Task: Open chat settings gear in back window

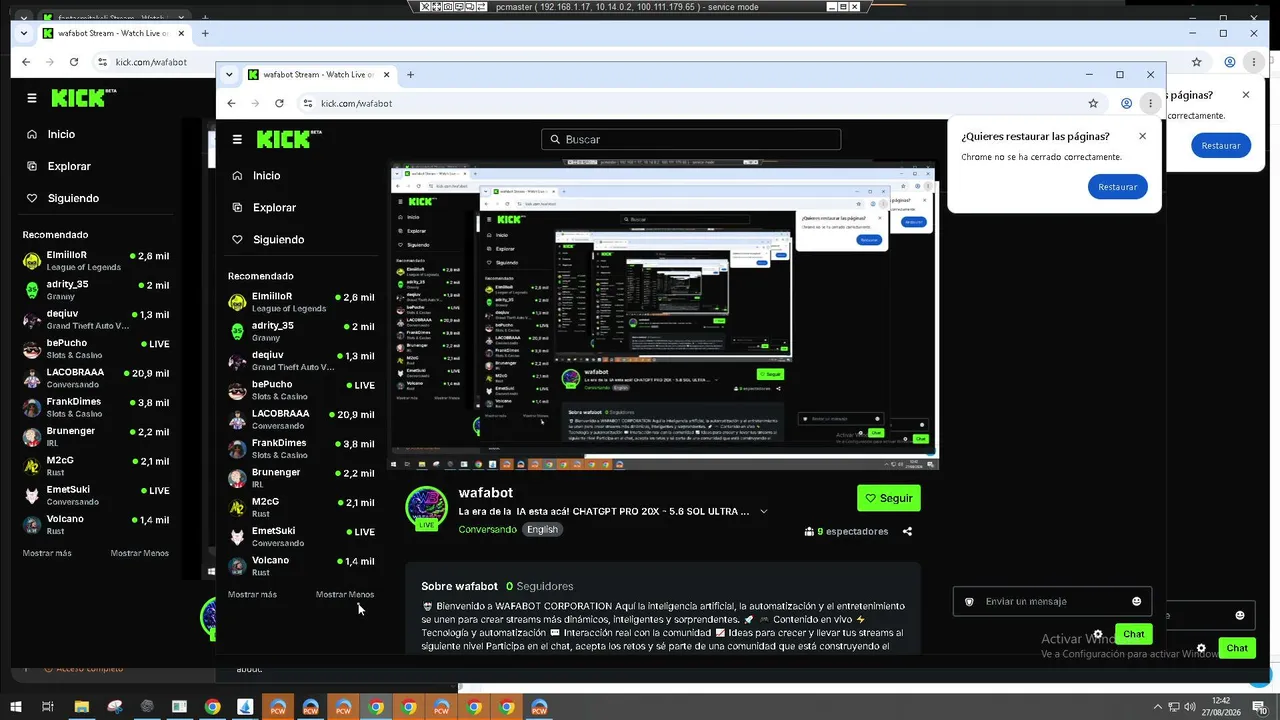Action: (1201, 648)
